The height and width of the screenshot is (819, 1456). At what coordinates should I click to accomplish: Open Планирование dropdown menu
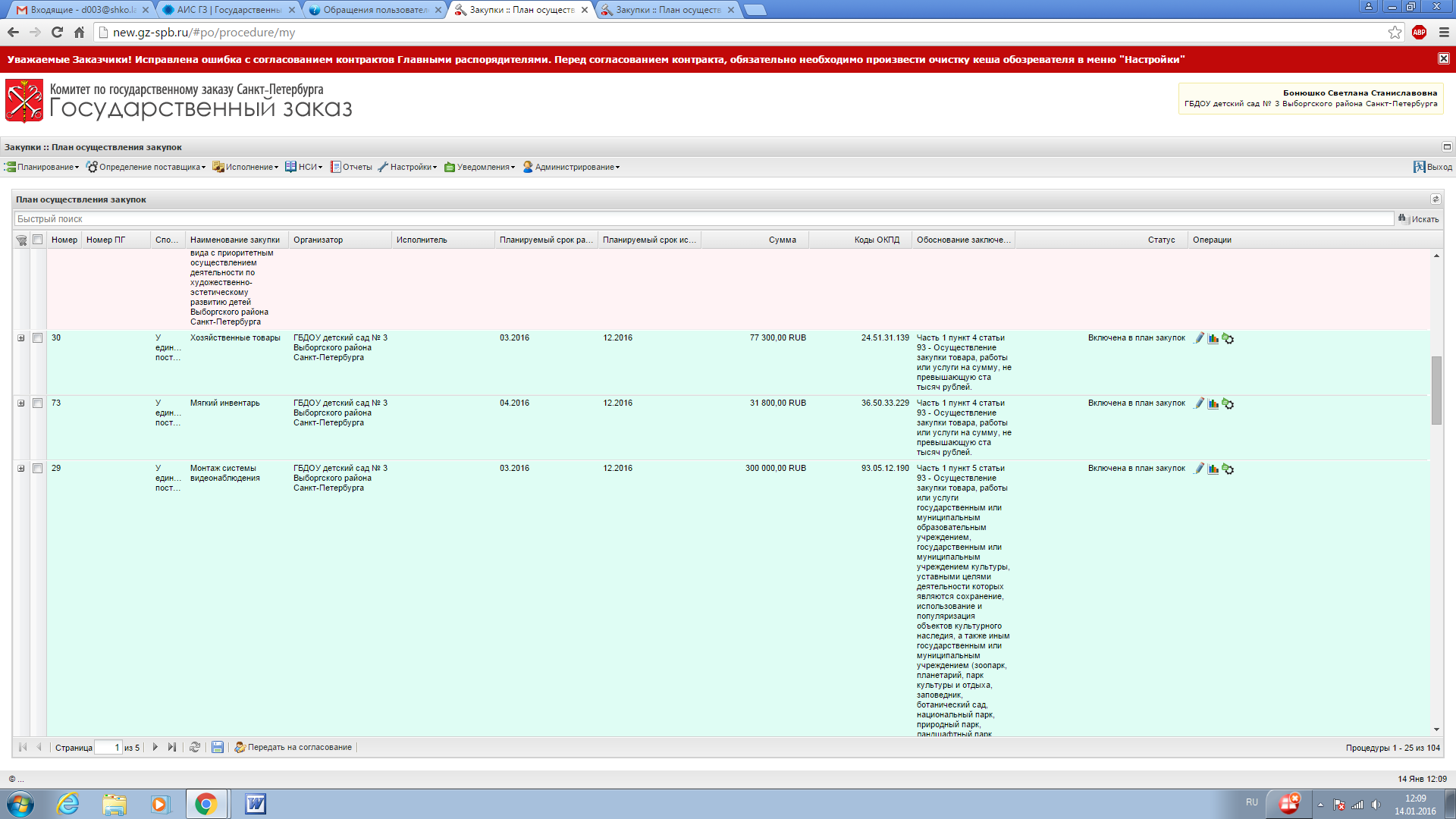coord(42,167)
